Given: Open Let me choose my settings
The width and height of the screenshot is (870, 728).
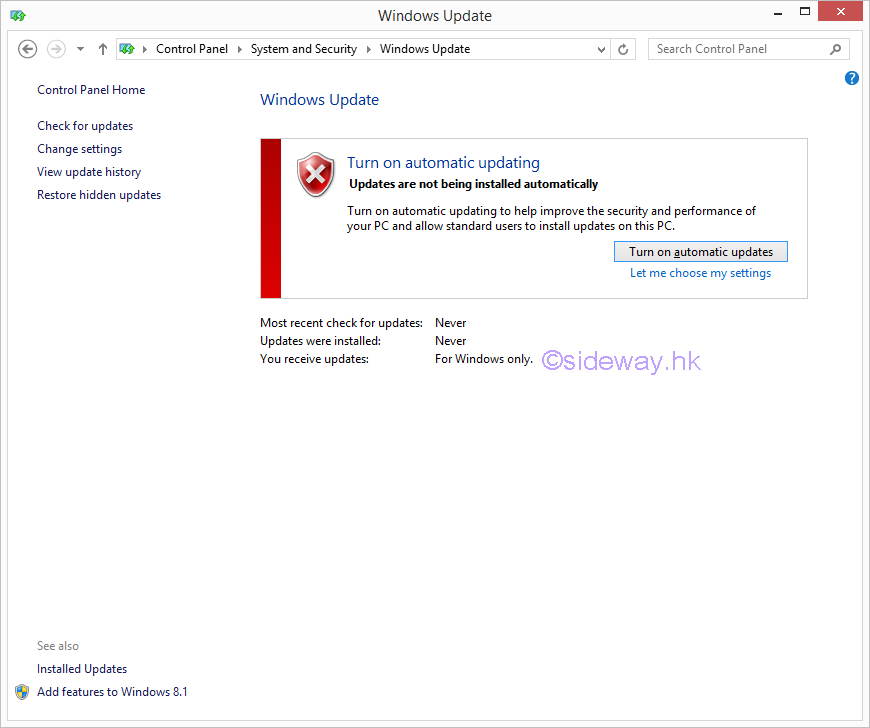Looking at the screenshot, I should (x=700, y=273).
